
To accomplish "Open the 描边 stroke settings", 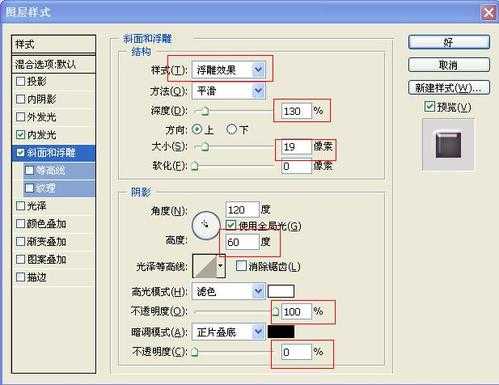I will (x=37, y=277).
